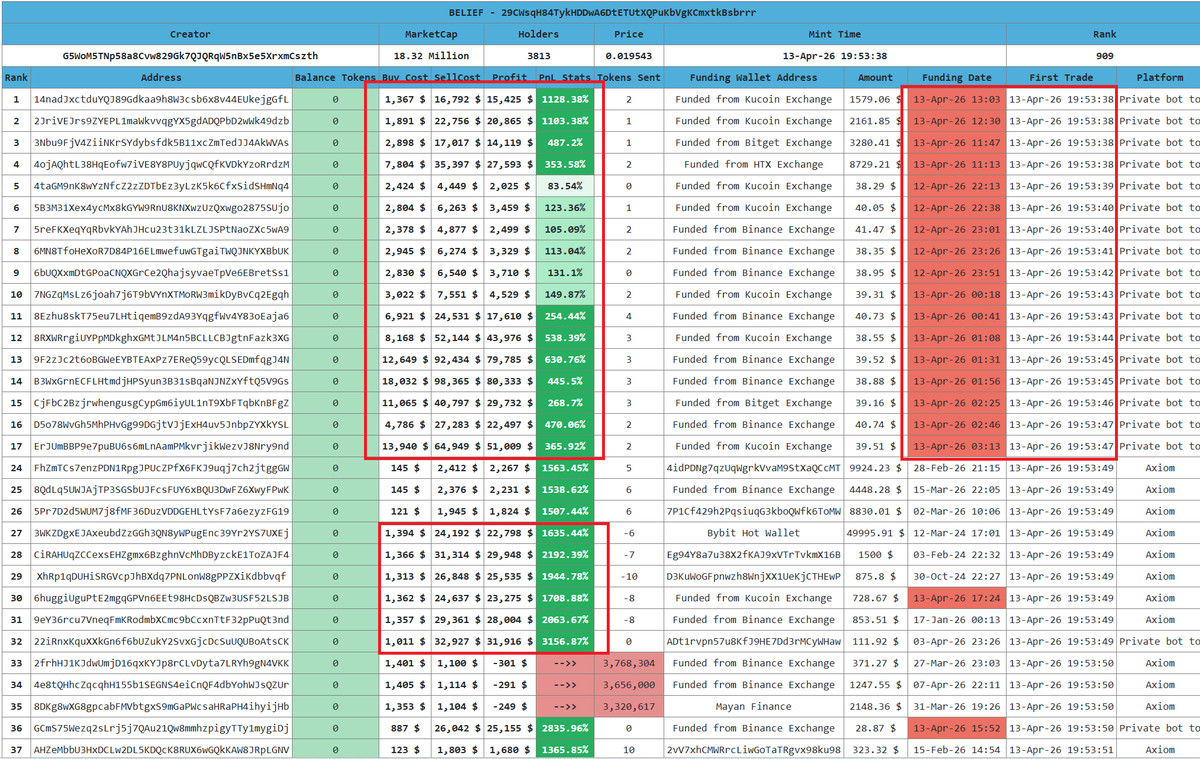Click the address starting with 4ojAQhtL38HqEofw

coord(161,164)
